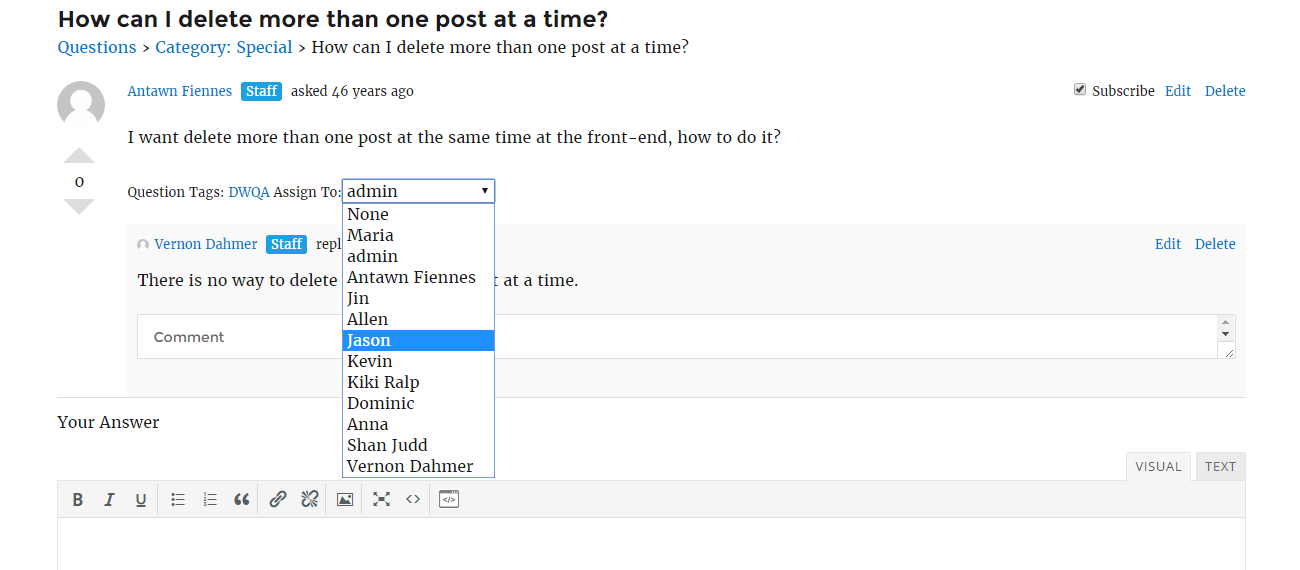This screenshot has height=570, width=1300.
Task: Click the blockquote icon
Action: [241, 500]
